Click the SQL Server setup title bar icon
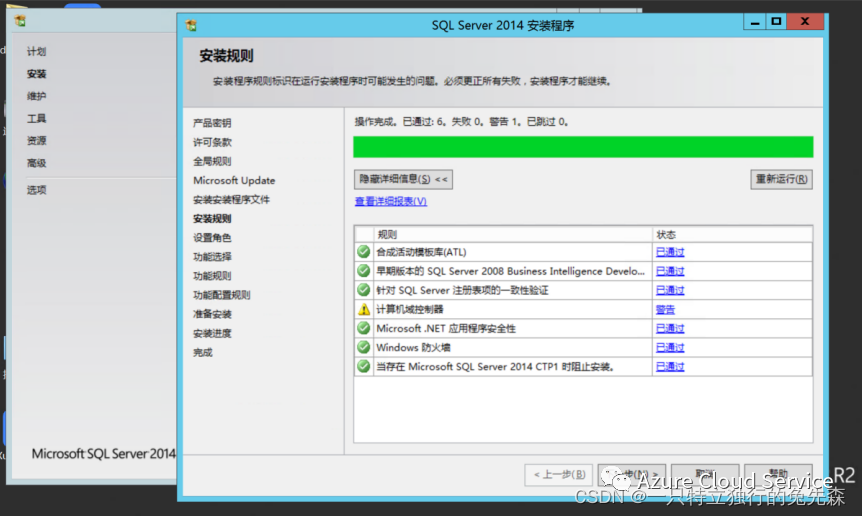 pos(191,25)
